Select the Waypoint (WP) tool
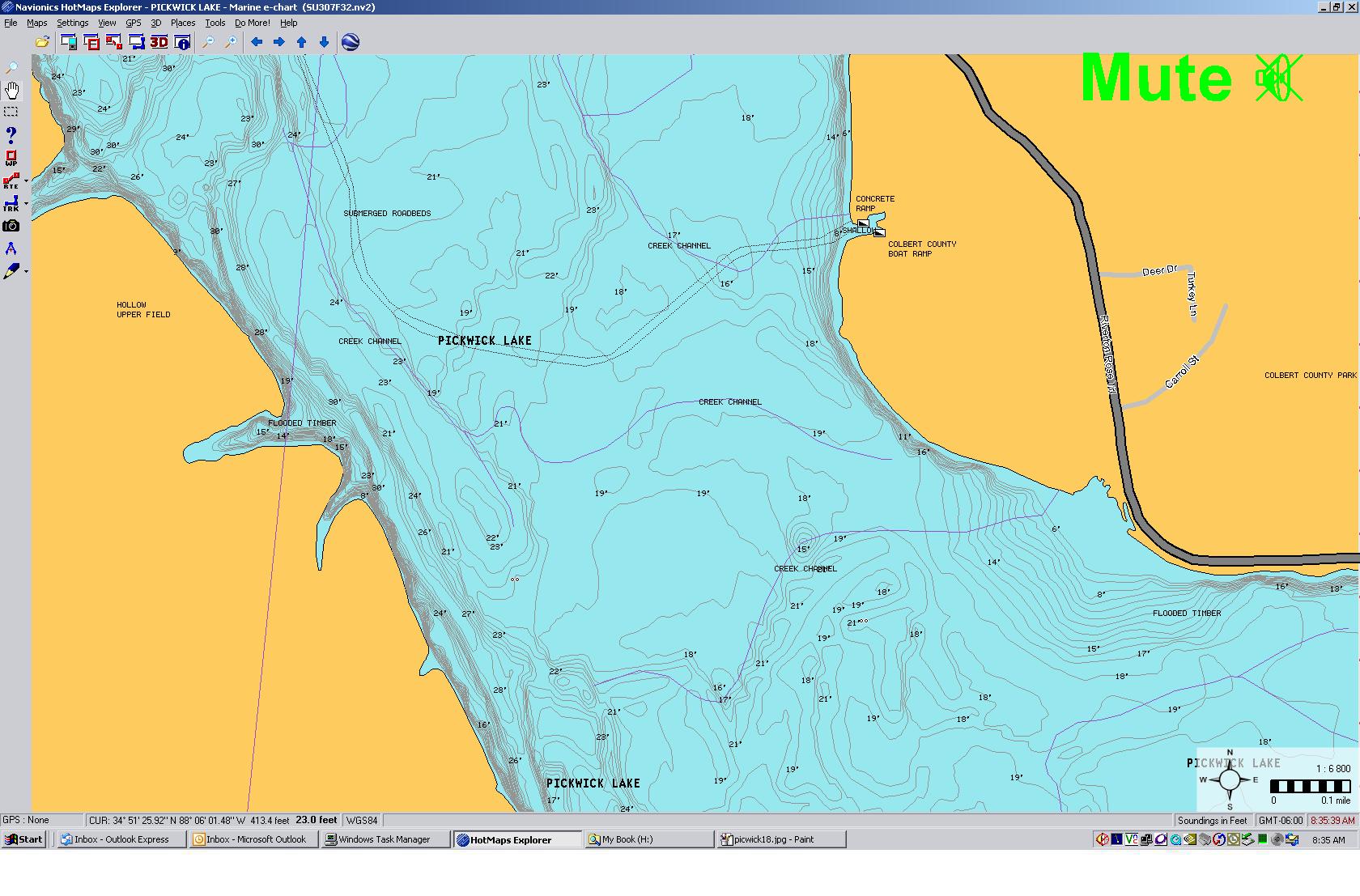1360x896 pixels. click(x=11, y=158)
